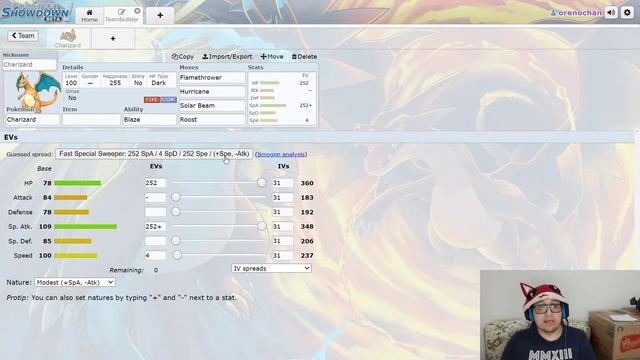Close the Teambuilder tab
Screen dimensions: 640x360
pos(138,11)
